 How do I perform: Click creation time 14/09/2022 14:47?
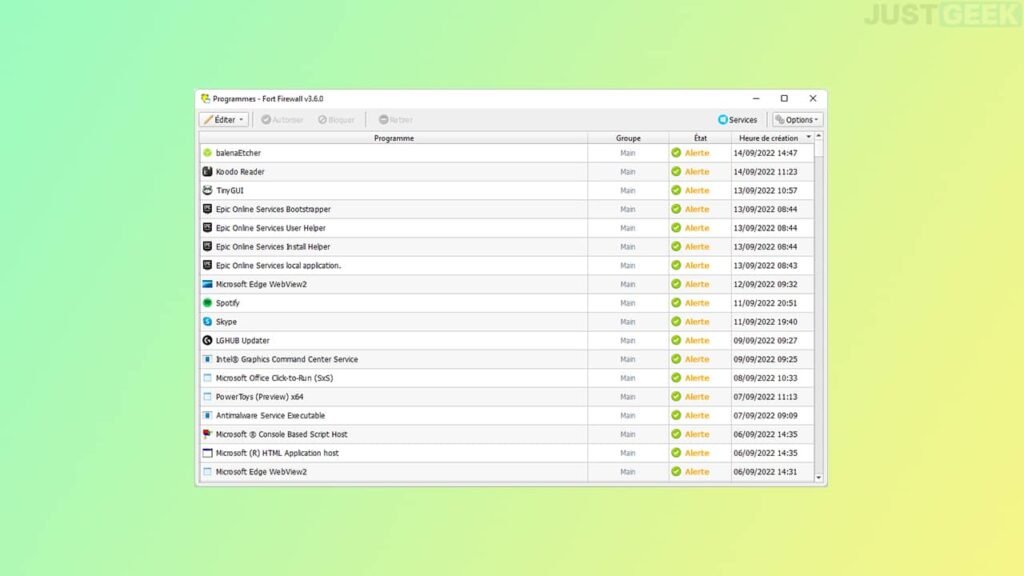(765, 153)
